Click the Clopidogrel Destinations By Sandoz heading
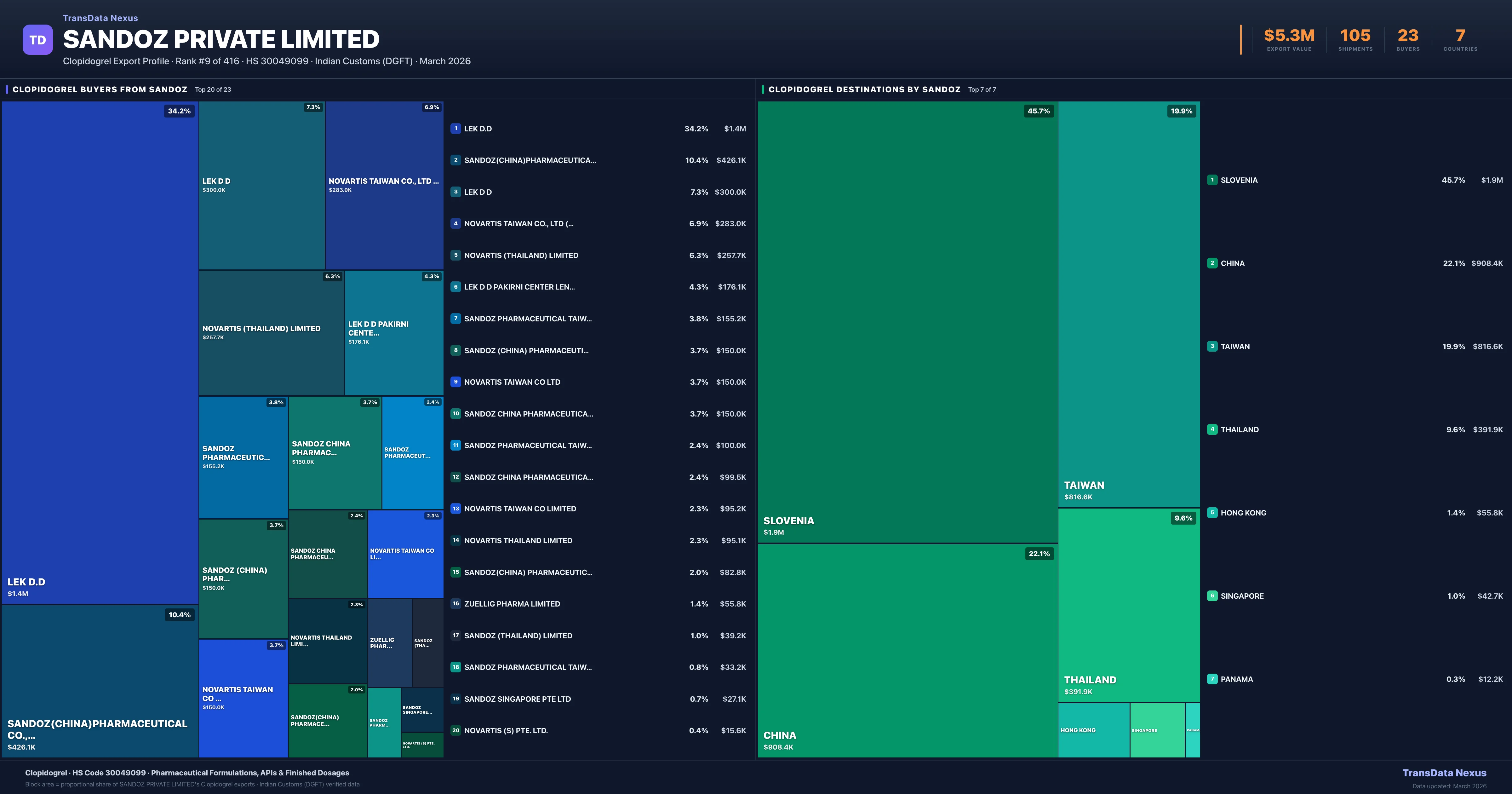Screen dimensions: 1512x794 point(864,89)
